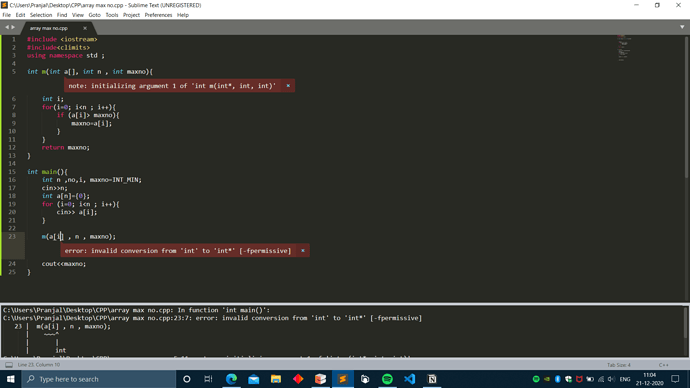Open the Goto menu

95,15
